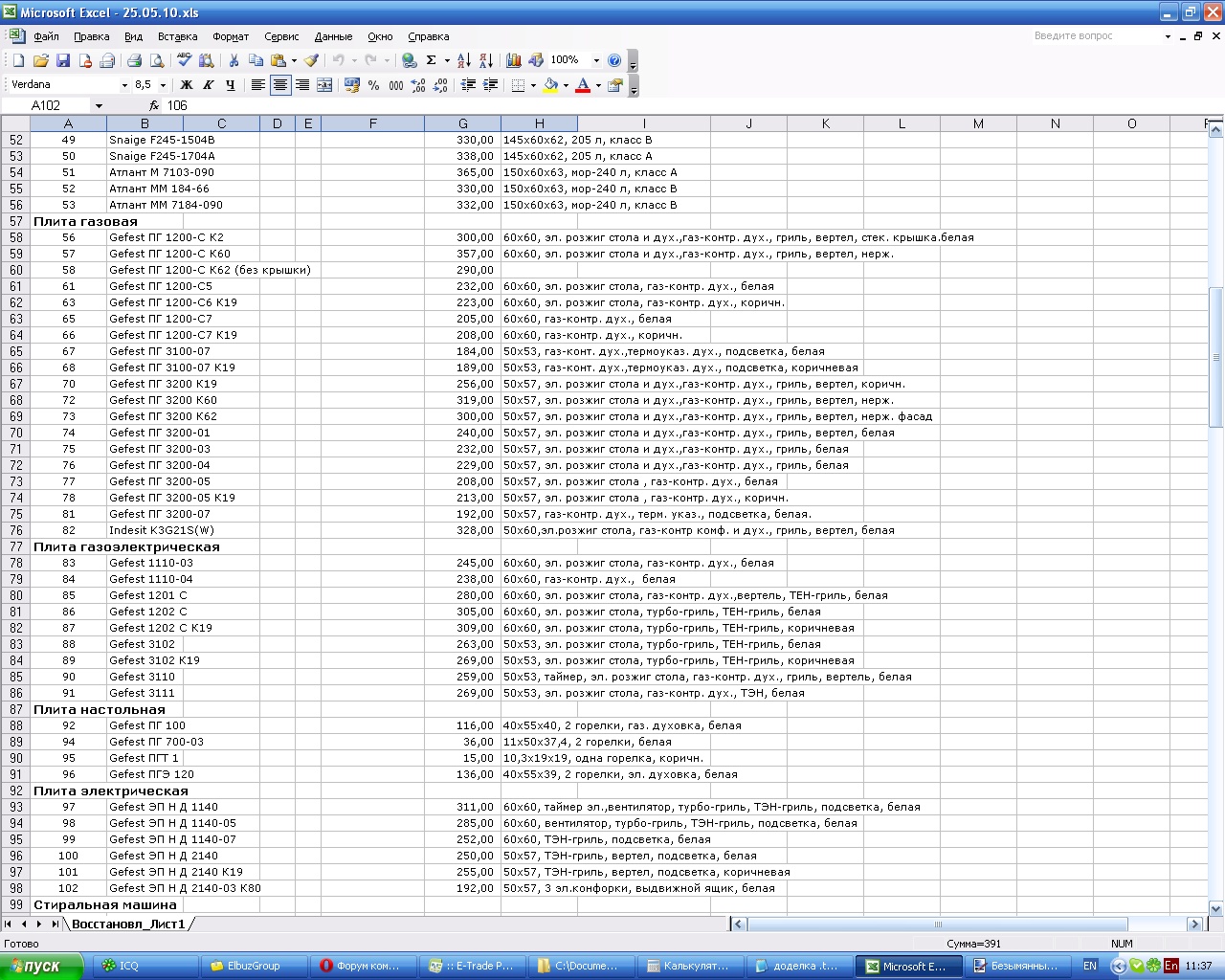Viewport: 1225px width, 980px height.
Task: Show the Drawing toolbar
Action: point(536,60)
